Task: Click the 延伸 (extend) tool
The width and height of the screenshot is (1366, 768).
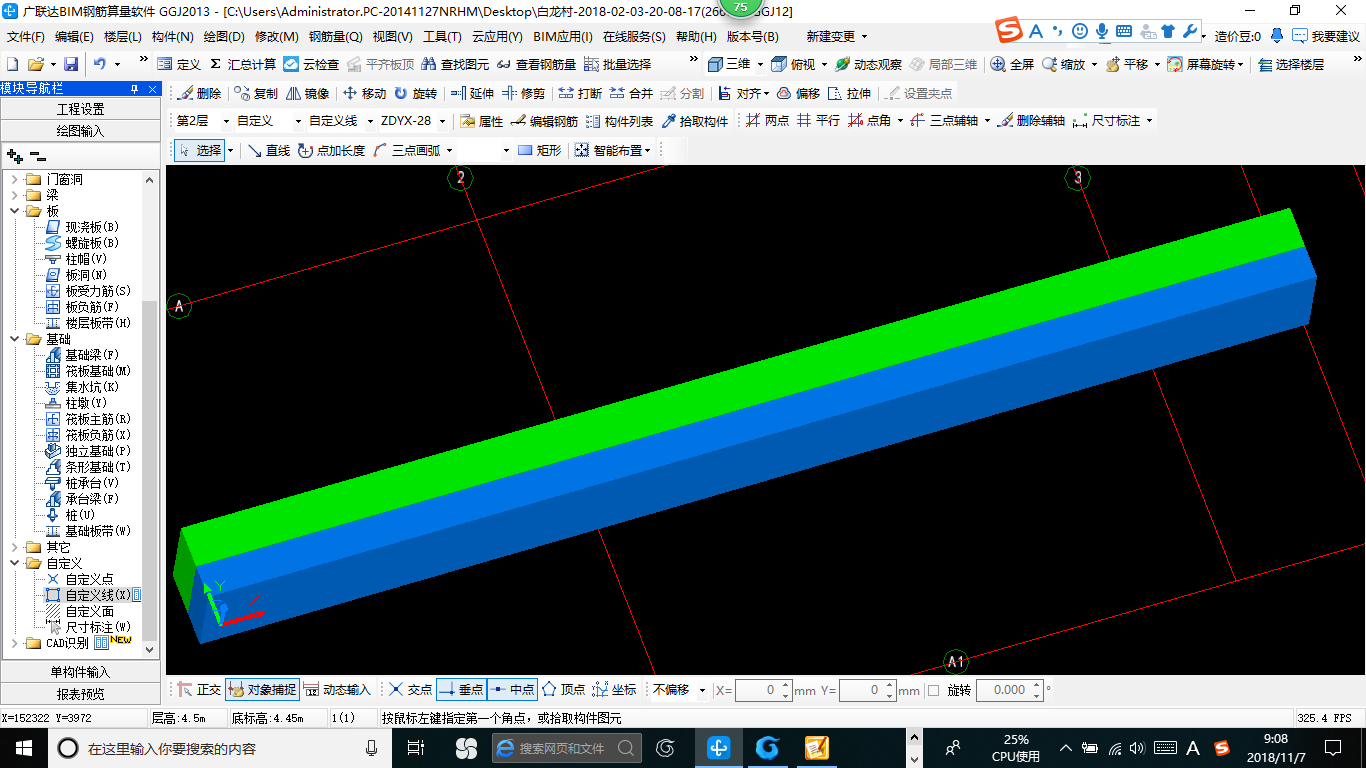Action: [x=473, y=93]
